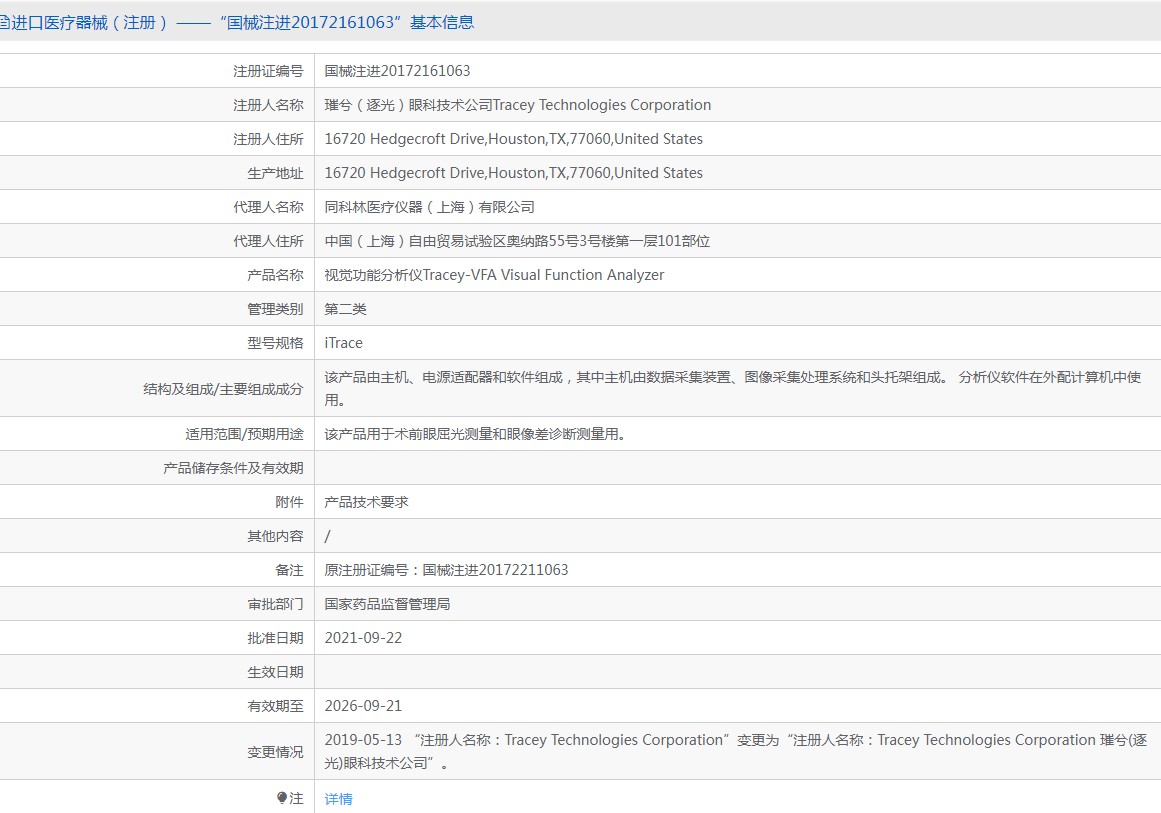Select the 第二类 management category value
This screenshot has width=1161, height=813.
[x=346, y=309]
